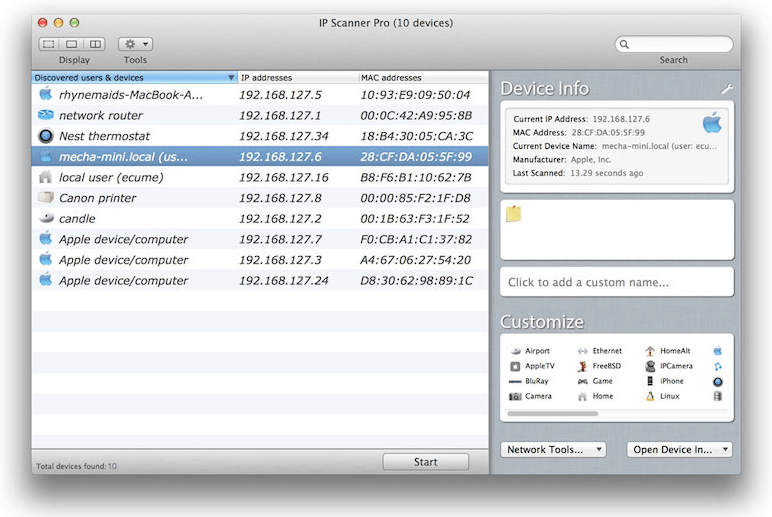
Task: Pick the BluRay player icon
Action: 515,381
